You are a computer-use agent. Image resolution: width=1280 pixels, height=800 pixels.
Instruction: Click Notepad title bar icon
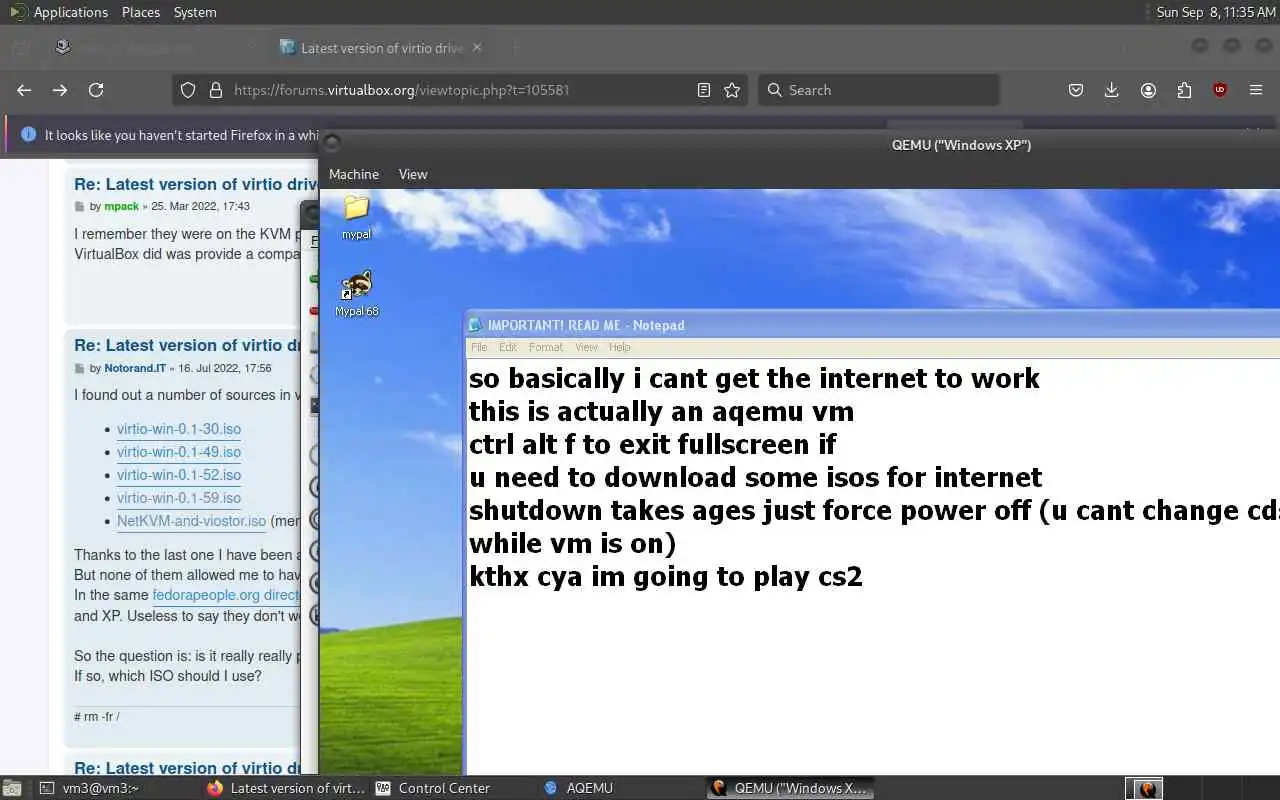pyautogui.click(x=476, y=325)
